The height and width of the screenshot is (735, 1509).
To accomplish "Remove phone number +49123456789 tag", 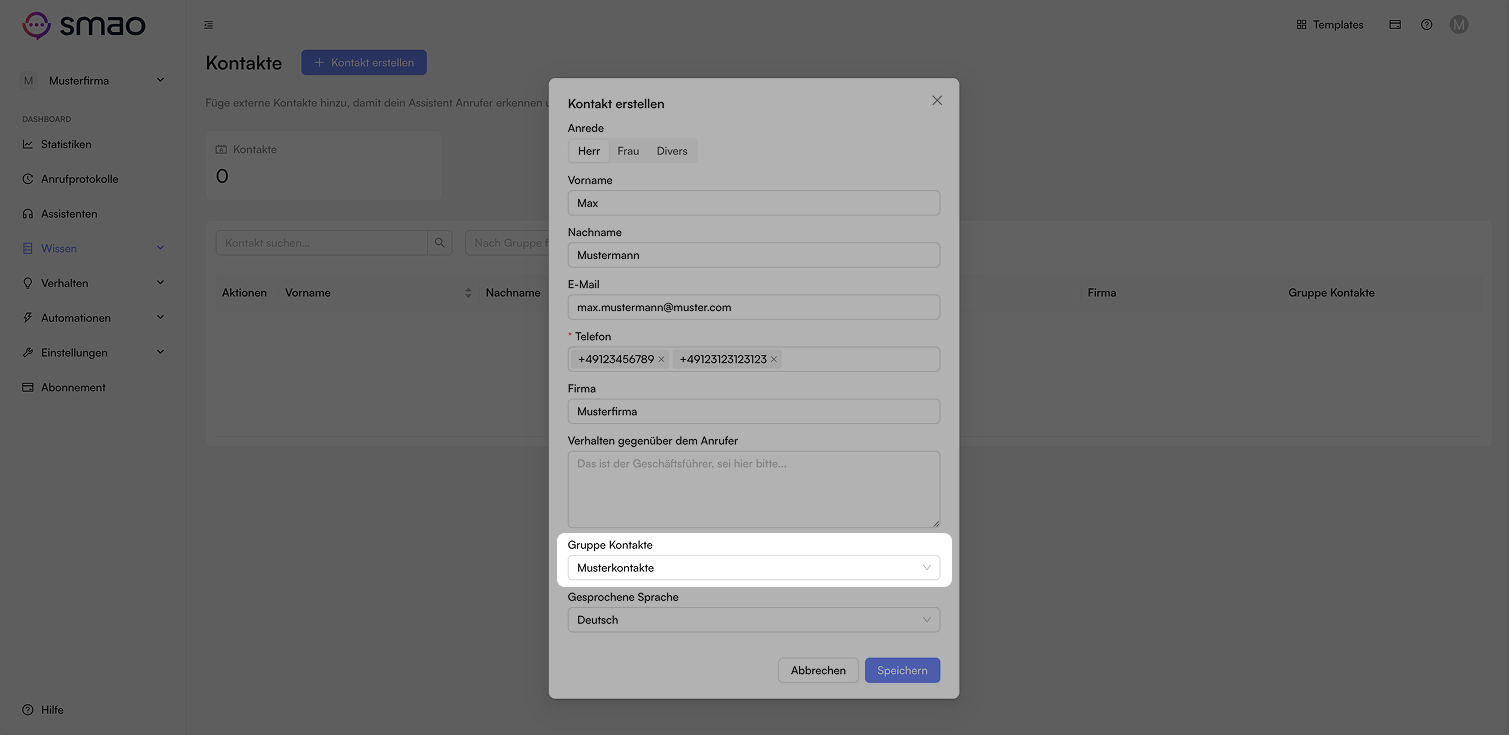I will [661, 359].
